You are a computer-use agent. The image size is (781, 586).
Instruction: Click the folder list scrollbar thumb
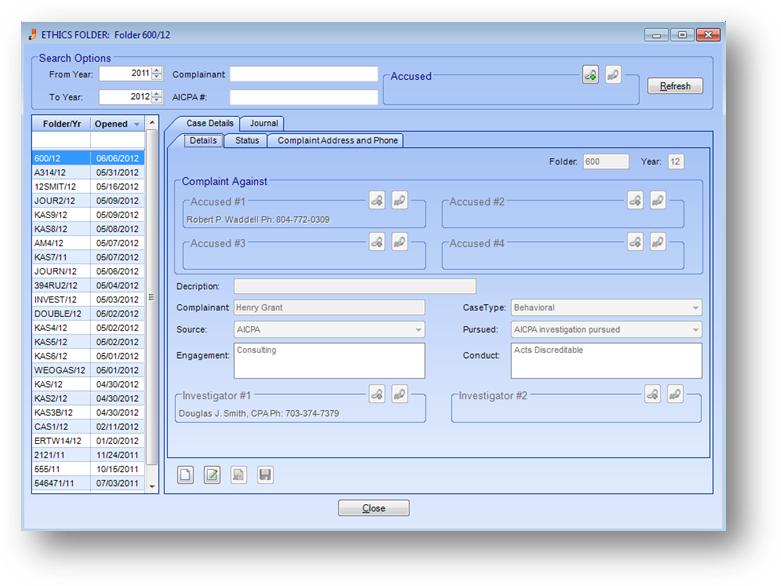pos(152,297)
